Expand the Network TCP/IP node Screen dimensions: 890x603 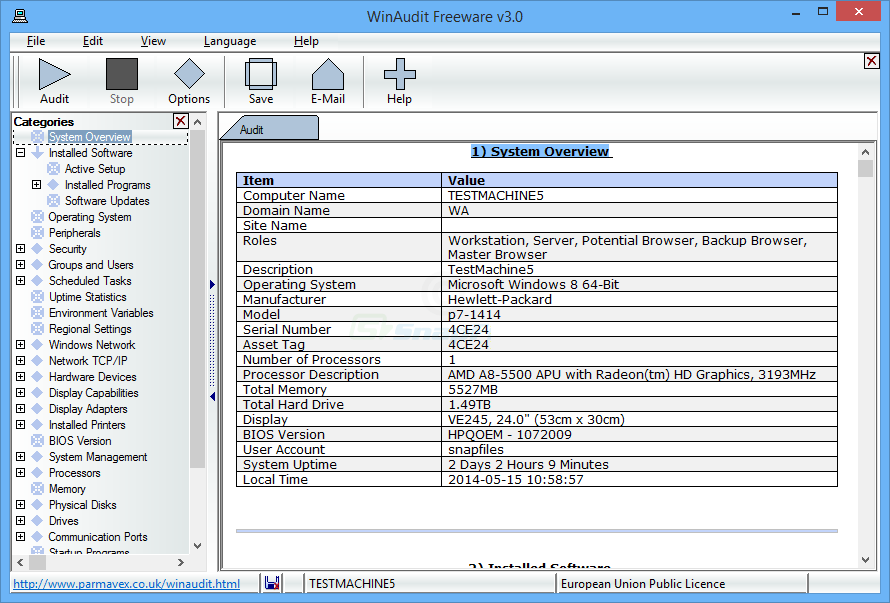click(x=20, y=361)
